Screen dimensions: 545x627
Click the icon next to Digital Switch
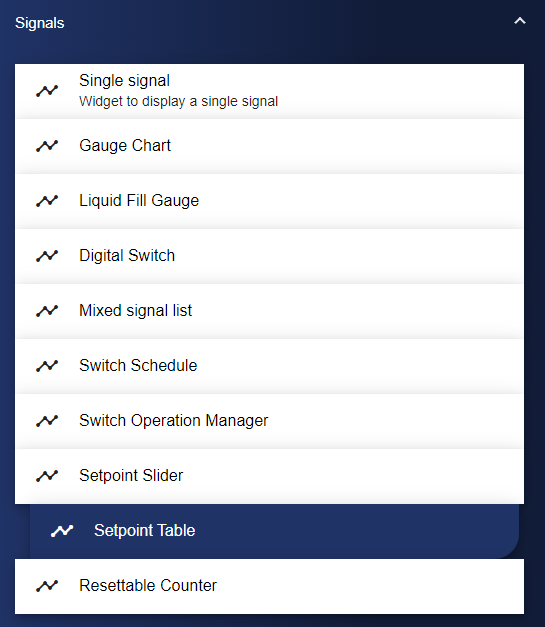click(x=47, y=256)
